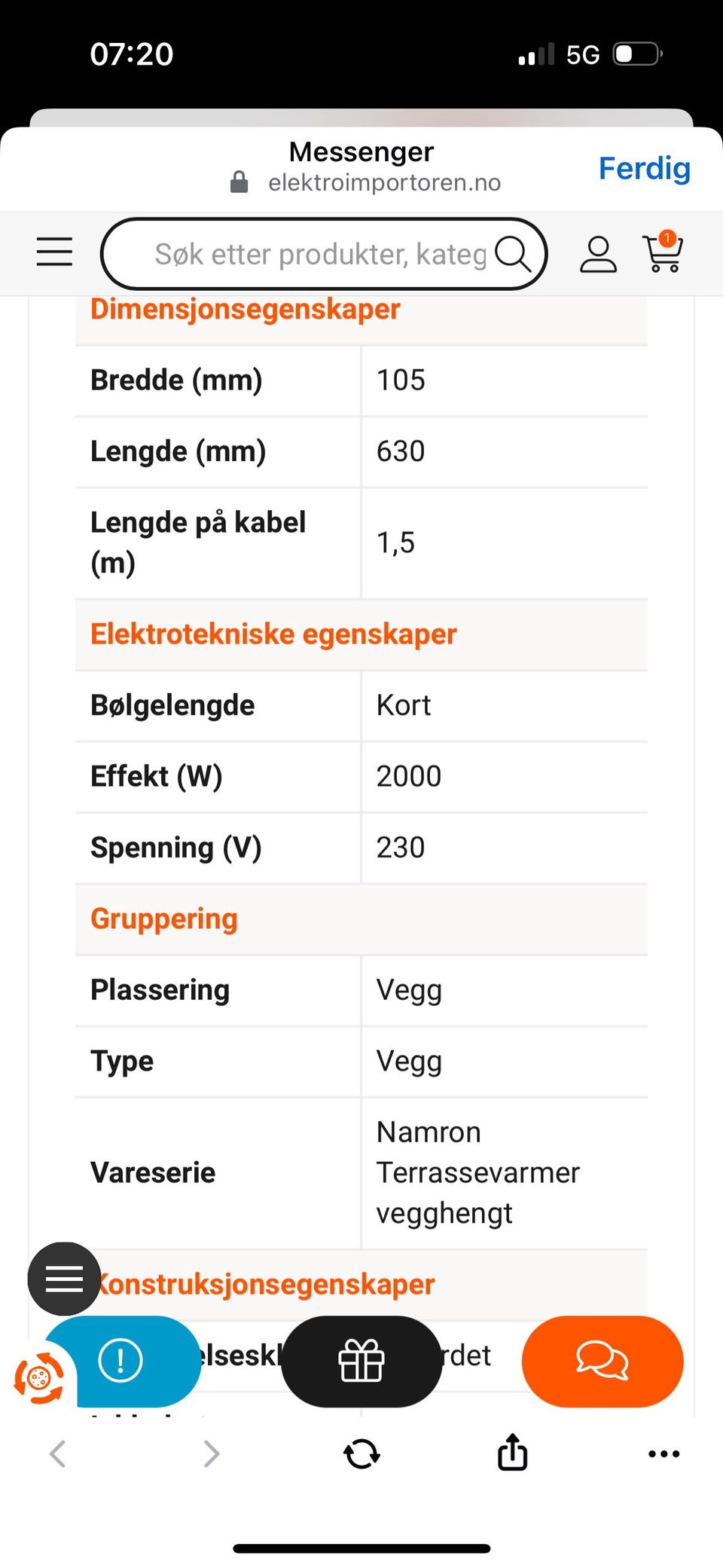
Task: Open the hamburger menu in the site header
Action: (x=54, y=252)
